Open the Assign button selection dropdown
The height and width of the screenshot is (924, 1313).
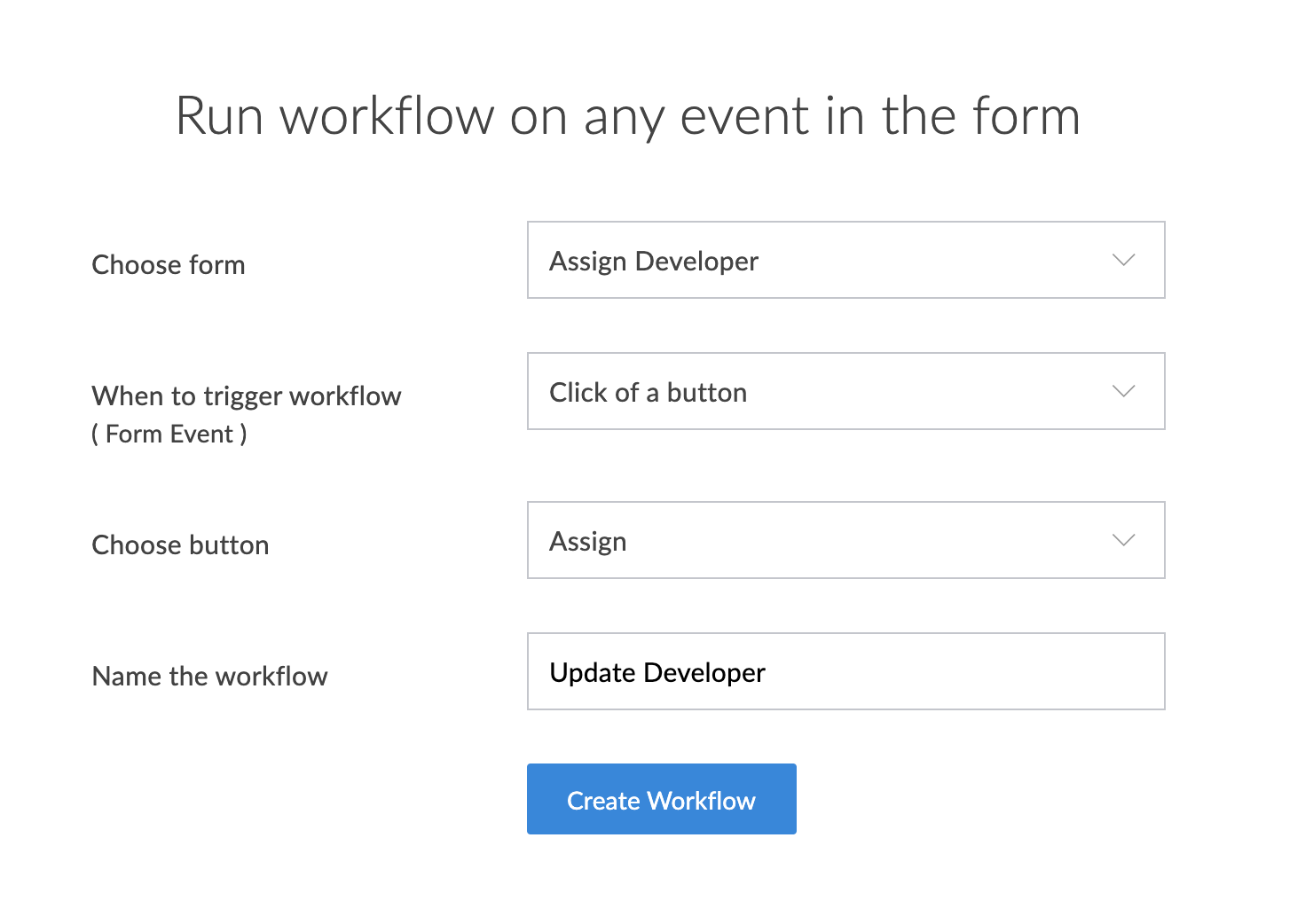click(845, 541)
